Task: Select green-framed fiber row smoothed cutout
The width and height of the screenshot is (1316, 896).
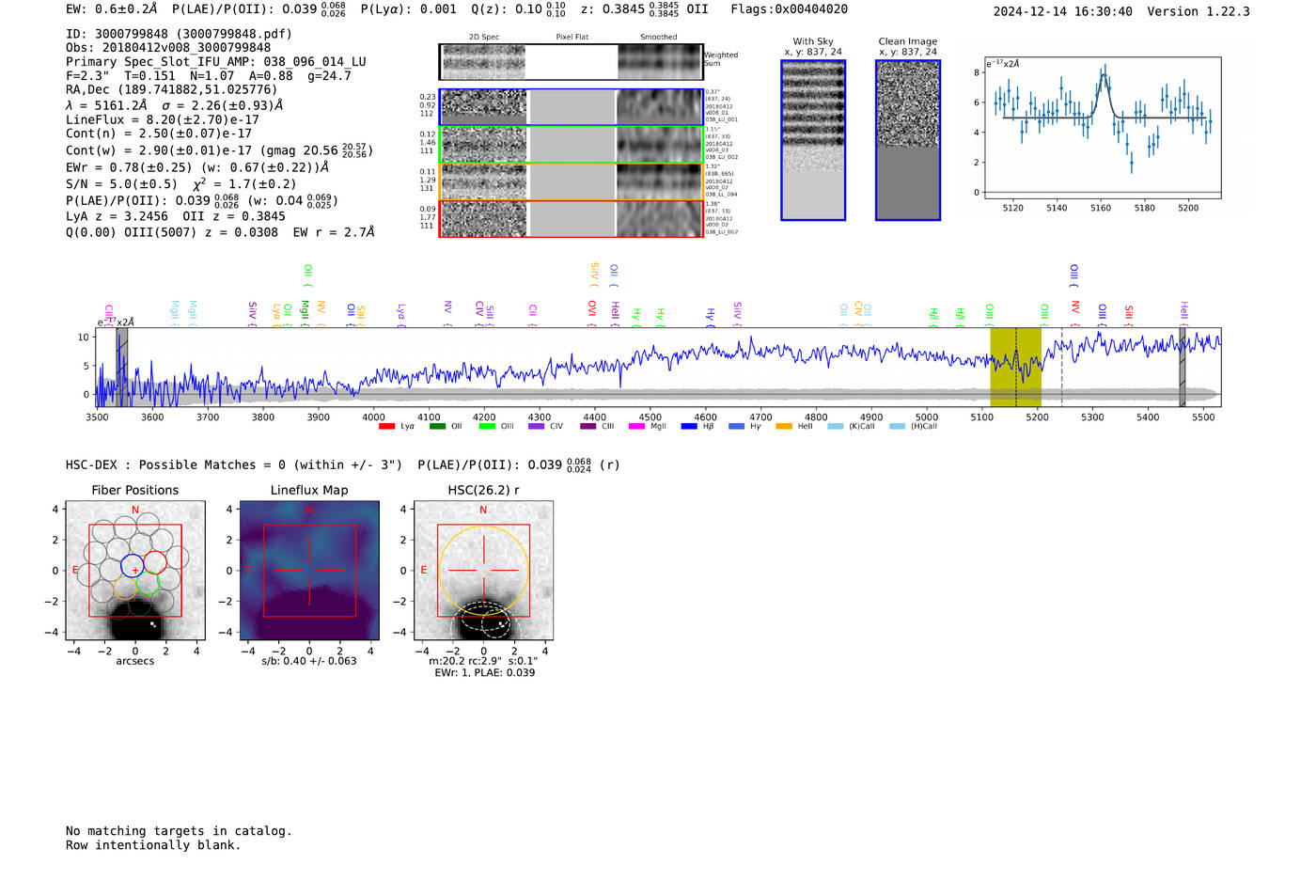Action: 660,145
